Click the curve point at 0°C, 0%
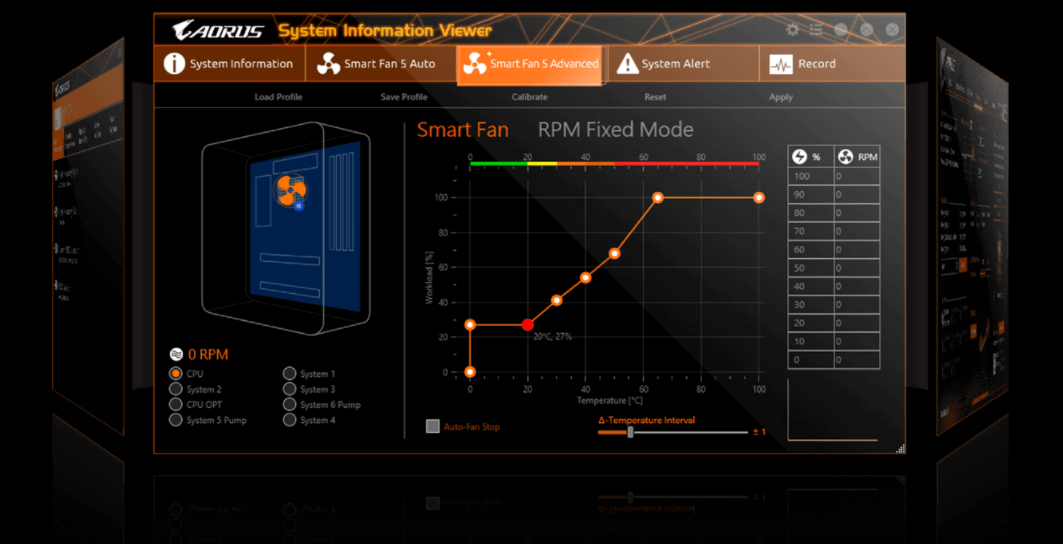 [x=470, y=372]
